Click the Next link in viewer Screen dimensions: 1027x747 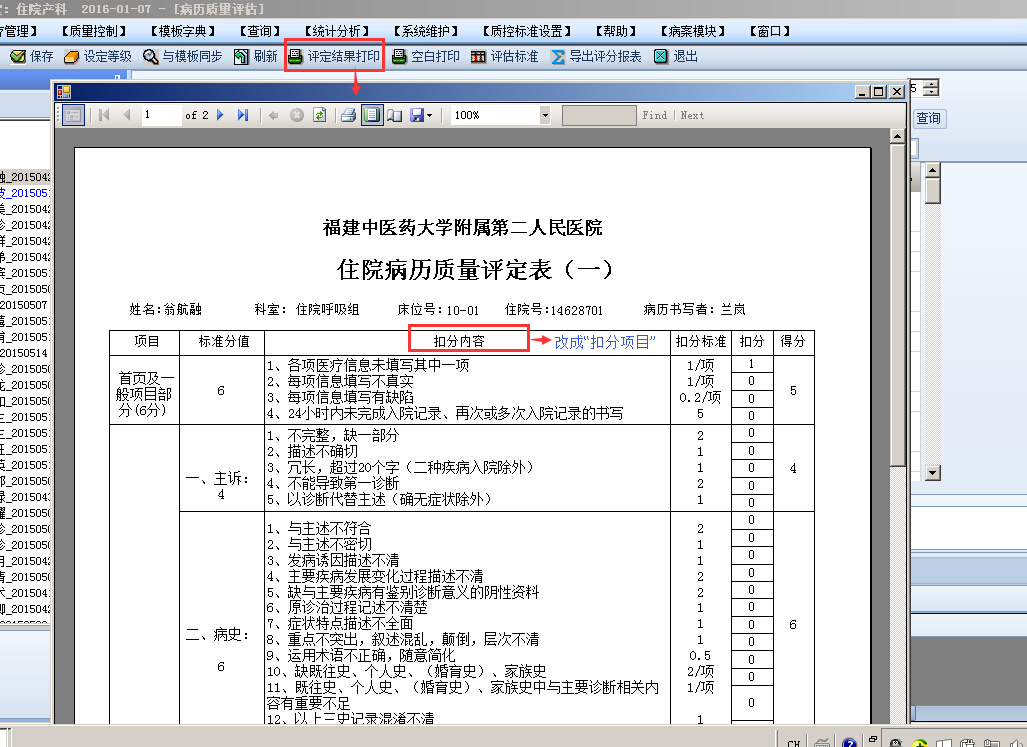tap(692, 115)
